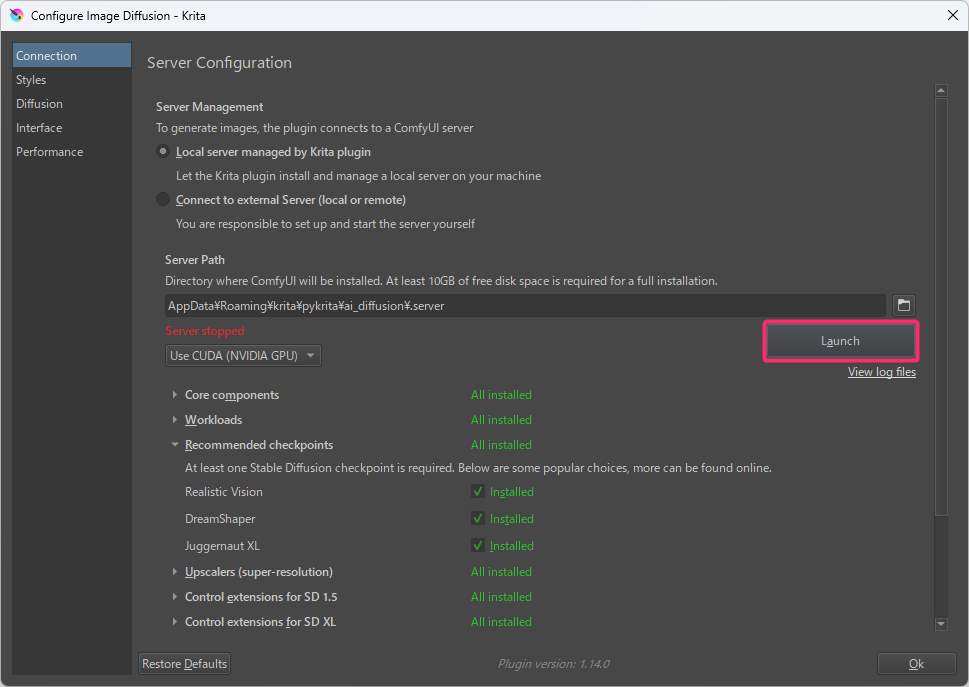Click the 'Realistic Vision' checkpoint label
Viewport: 969px width, 687px height.
tap(224, 492)
